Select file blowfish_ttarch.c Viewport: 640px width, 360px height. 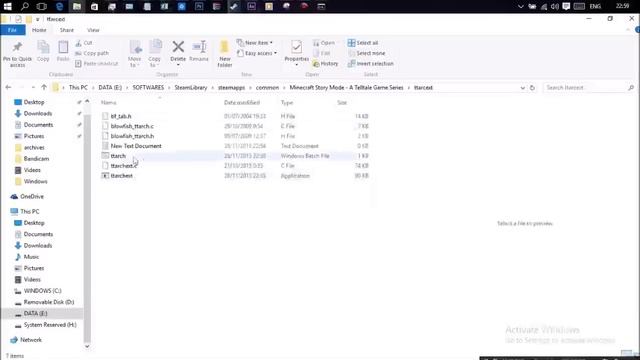coord(132,126)
